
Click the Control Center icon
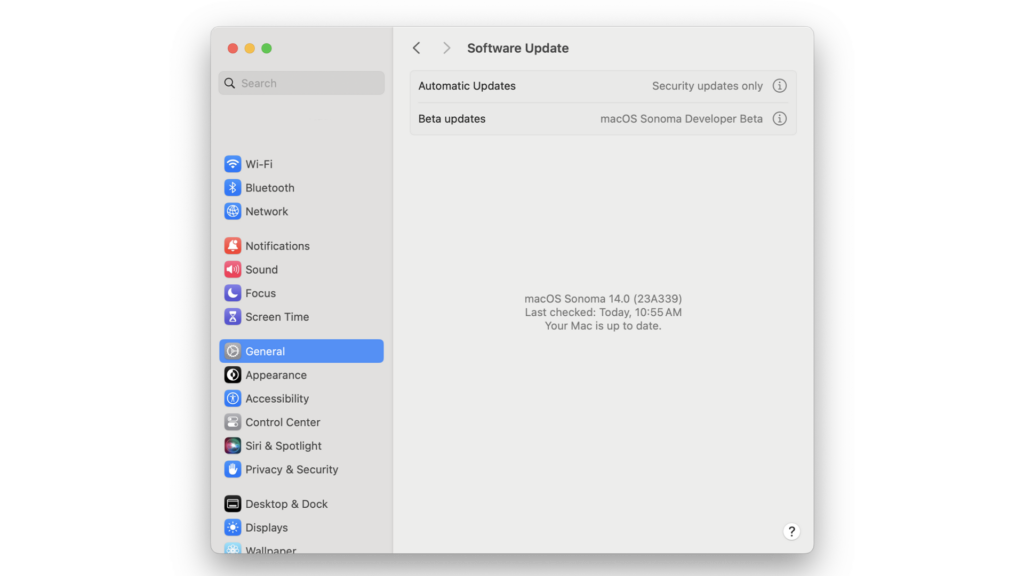pyautogui.click(x=232, y=422)
